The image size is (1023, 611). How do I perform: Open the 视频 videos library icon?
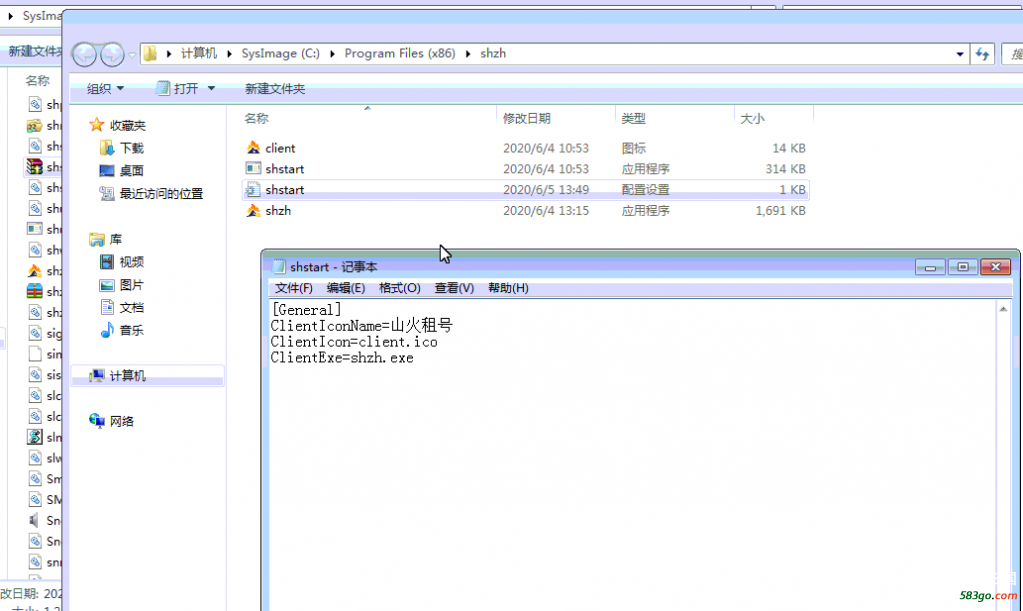[x=107, y=262]
